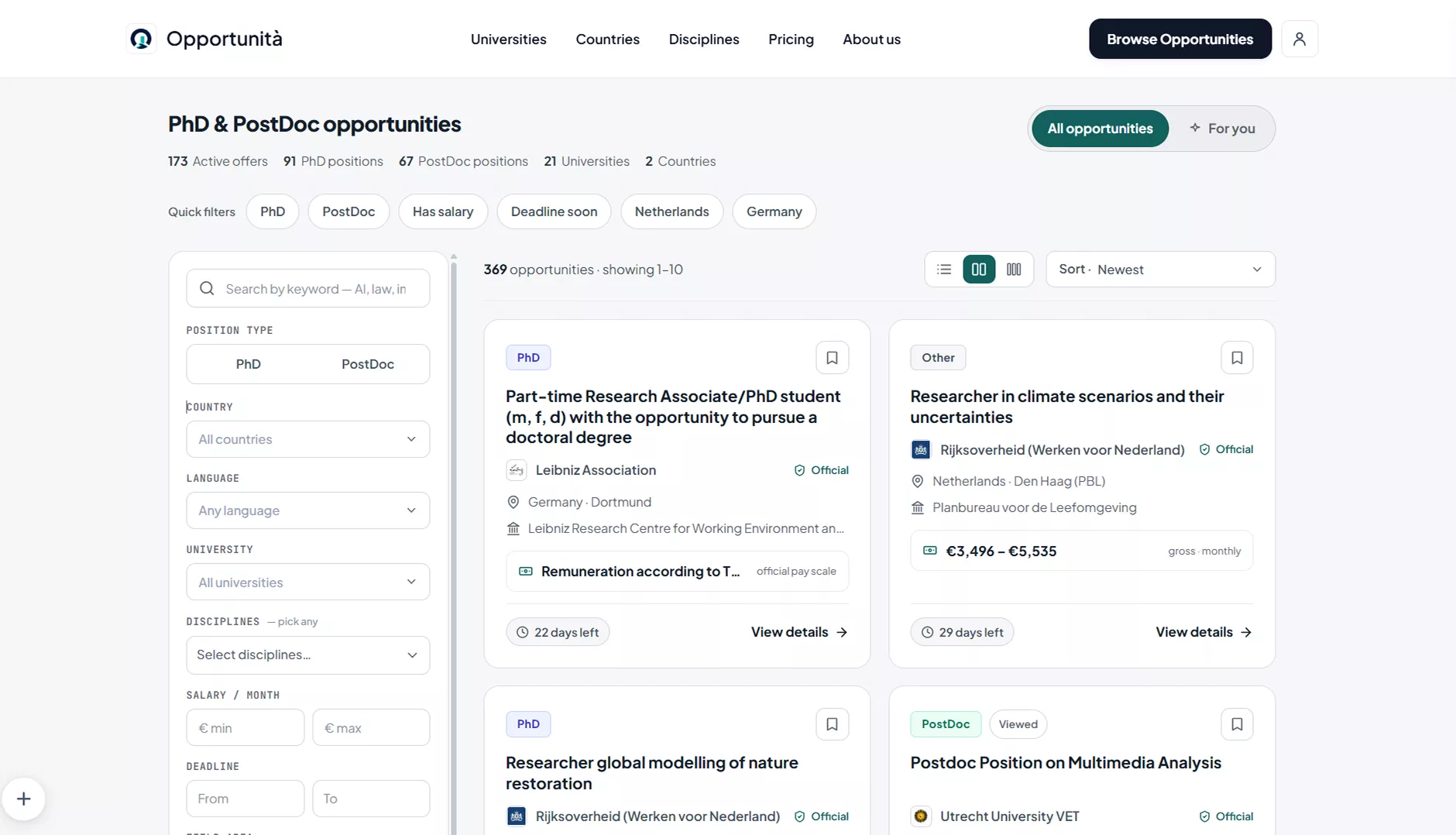Click the search magnifier icon

pos(207,289)
